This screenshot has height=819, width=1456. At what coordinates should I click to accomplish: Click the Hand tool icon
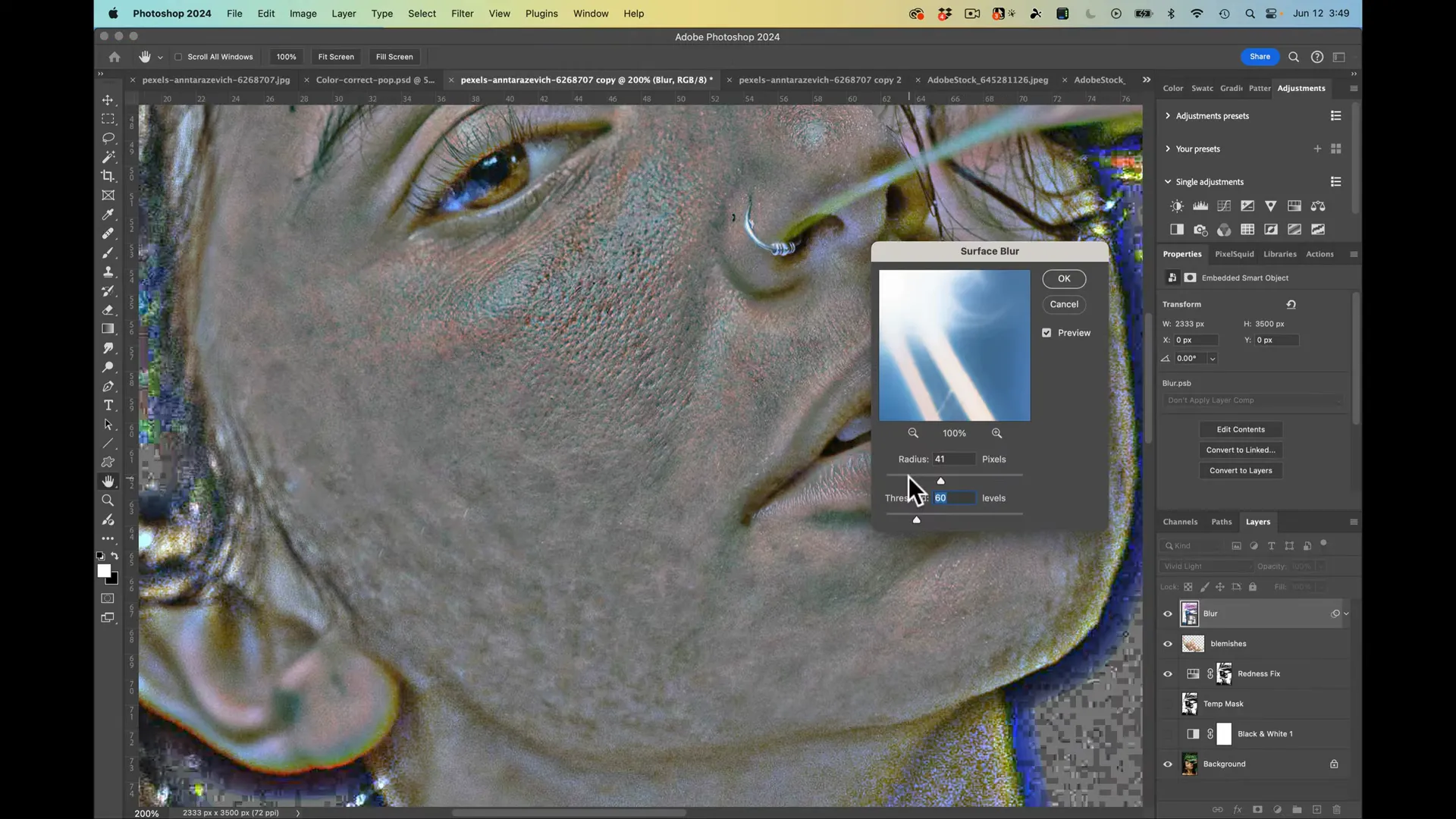click(109, 480)
